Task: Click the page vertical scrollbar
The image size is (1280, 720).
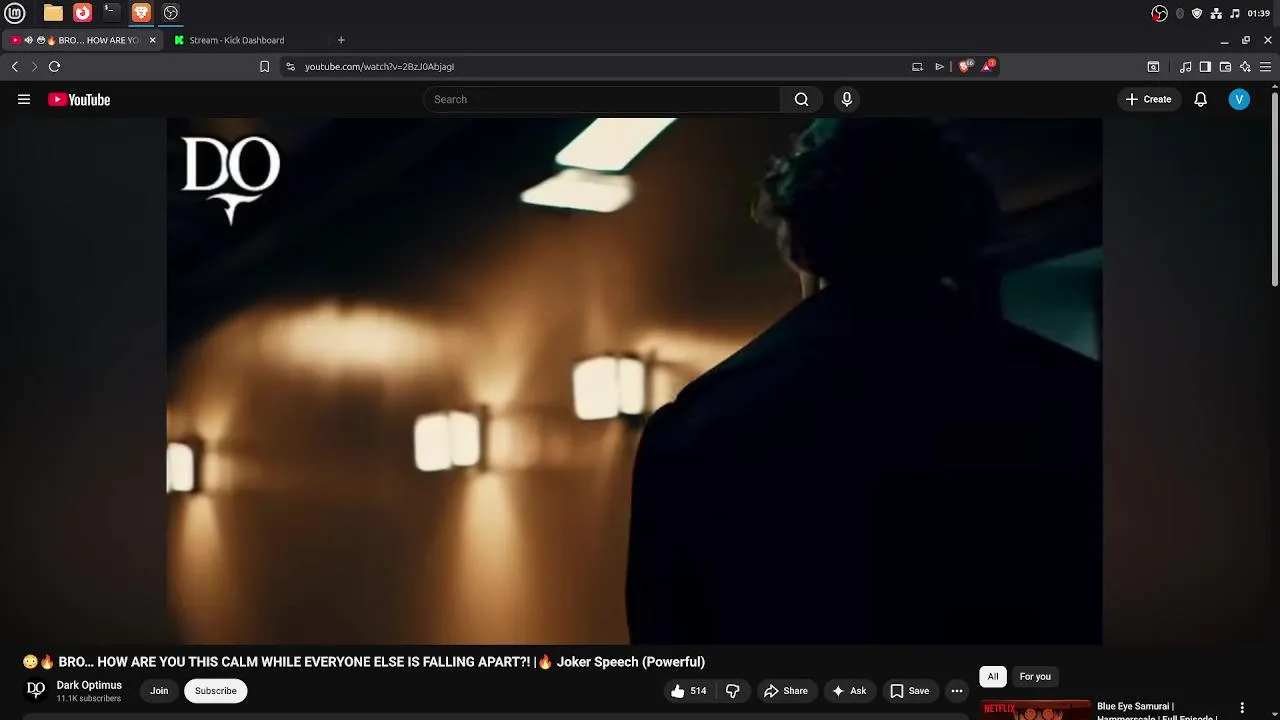Action: pos(1275,190)
